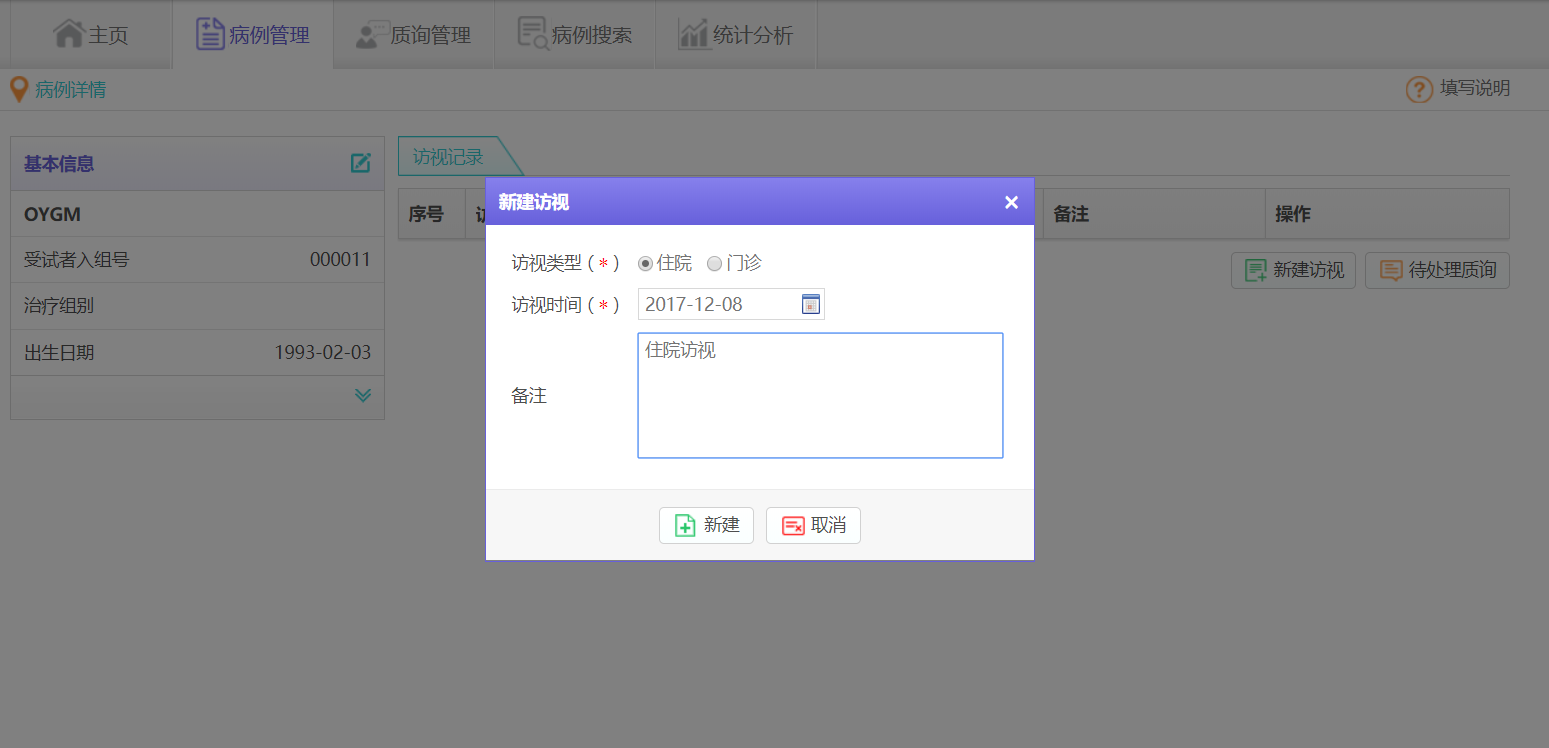
Task: Select the 住院 radio button
Action: pos(646,264)
